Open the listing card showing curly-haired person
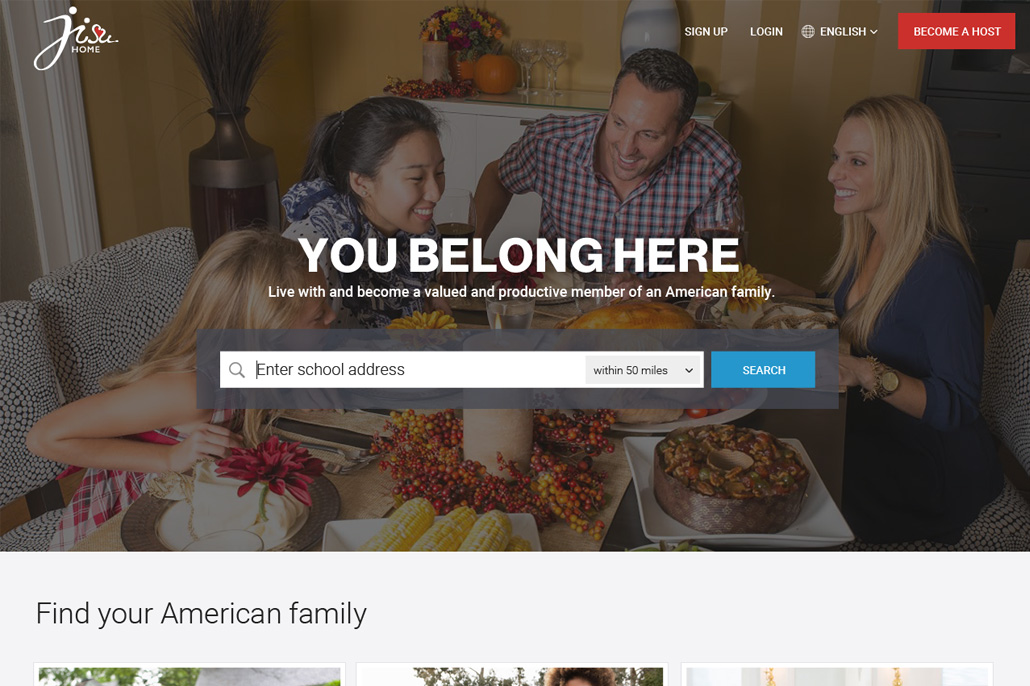 [x=512, y=675]
